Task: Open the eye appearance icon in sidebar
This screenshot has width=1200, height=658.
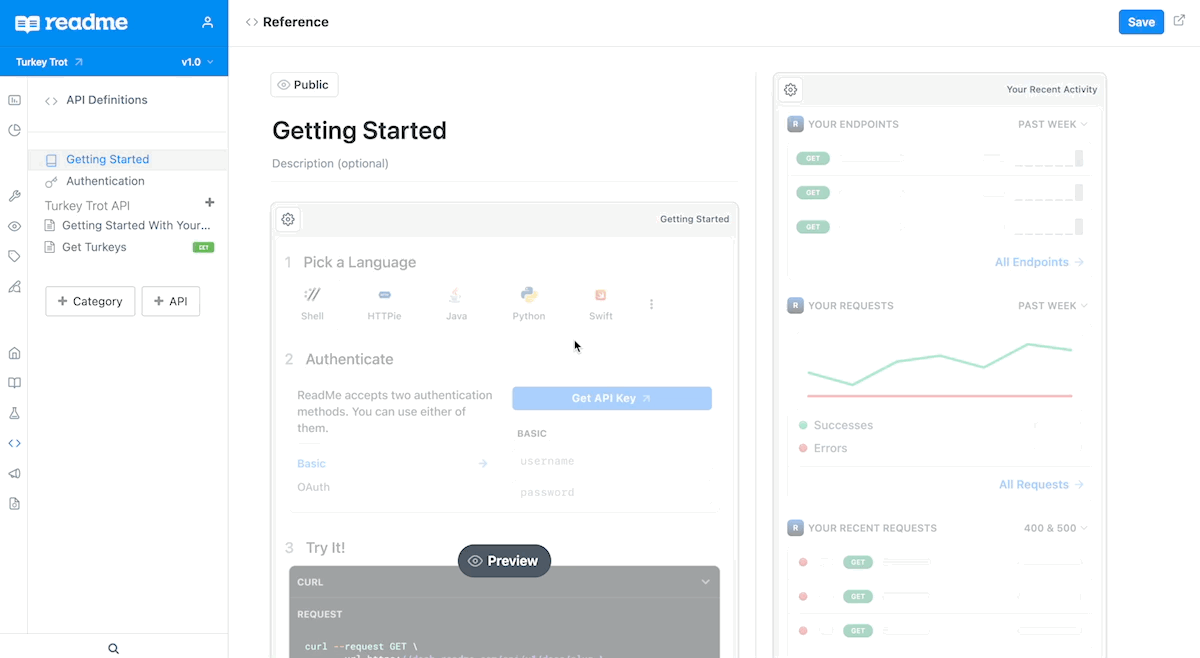Action: 14,226
